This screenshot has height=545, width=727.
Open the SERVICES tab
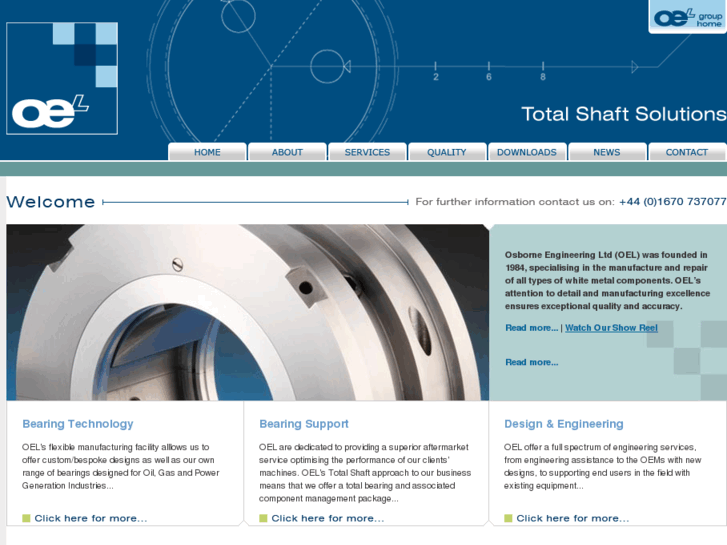[x=367, y=152]
